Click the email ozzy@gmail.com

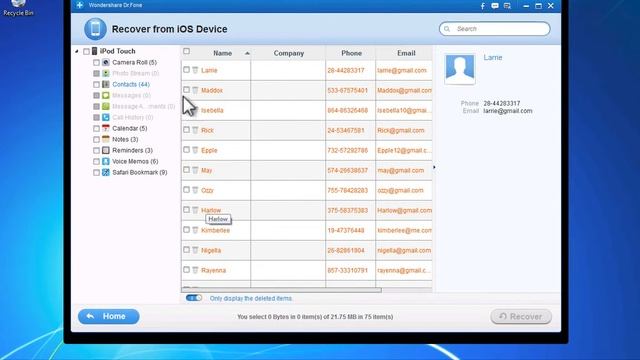point(400,190)
